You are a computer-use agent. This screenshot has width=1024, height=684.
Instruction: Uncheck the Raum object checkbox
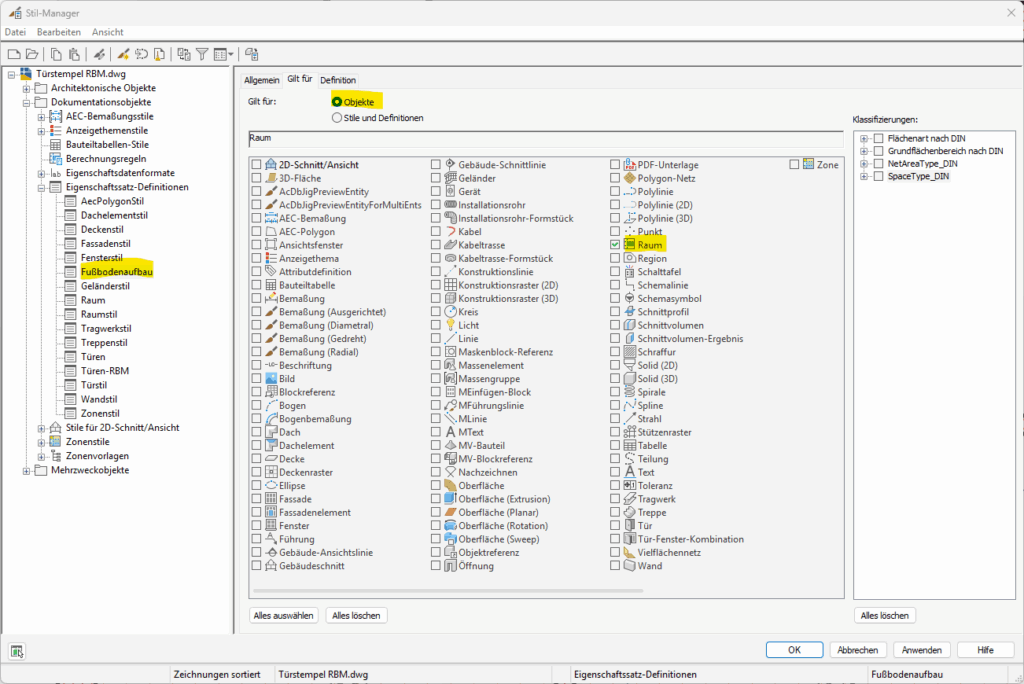tap(616, 244)
